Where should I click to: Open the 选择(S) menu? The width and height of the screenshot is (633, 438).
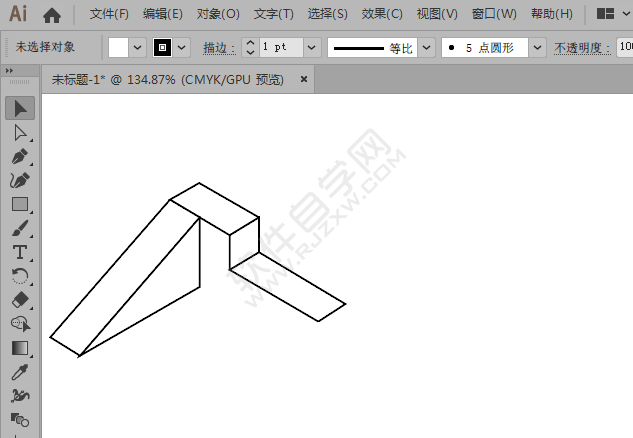(327, 14)
